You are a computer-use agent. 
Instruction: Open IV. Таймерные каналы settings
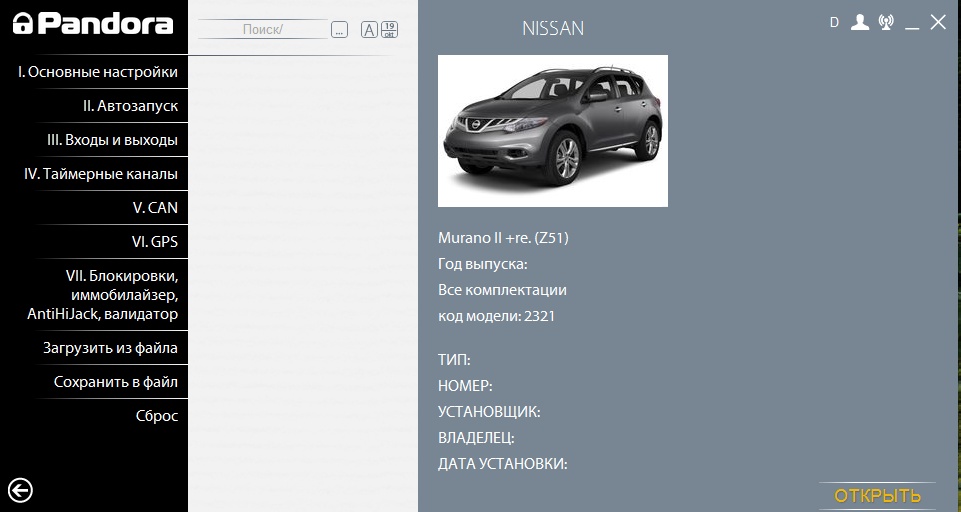[101, 174]
